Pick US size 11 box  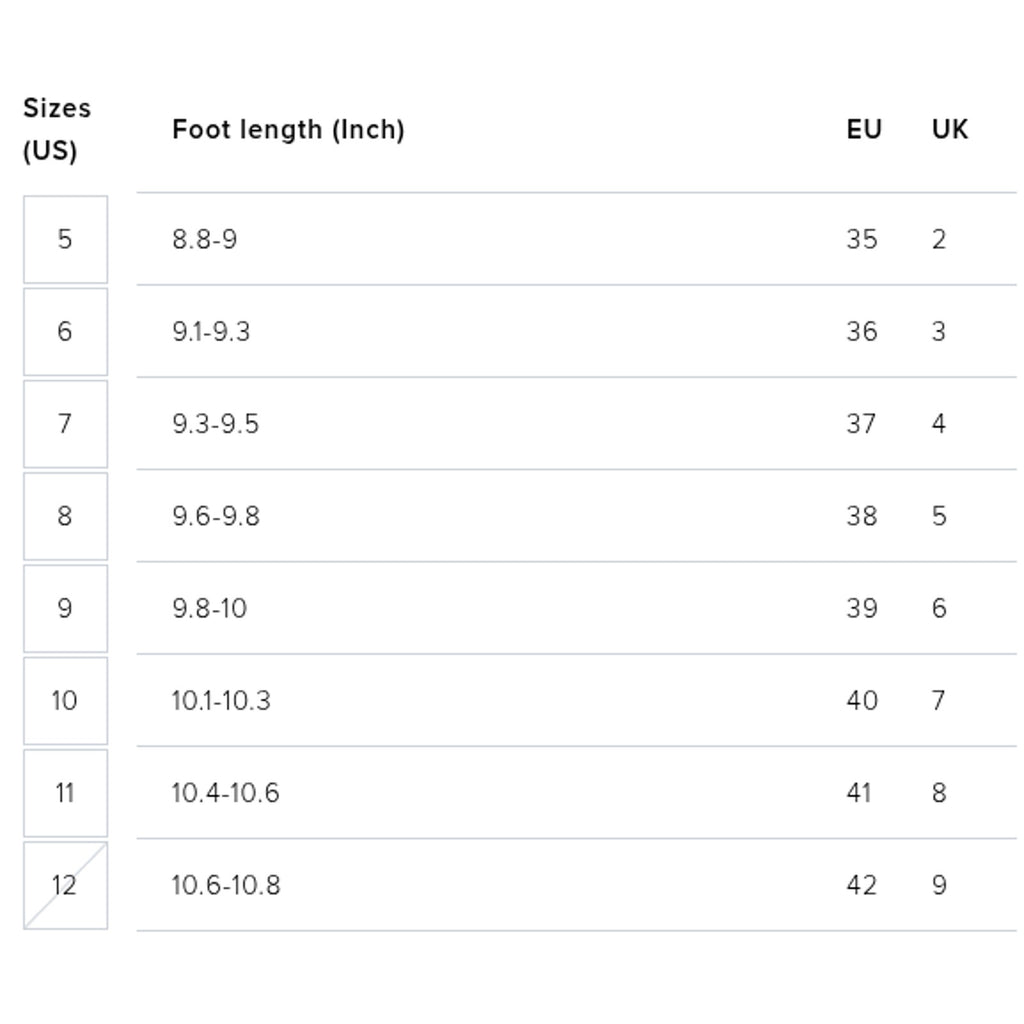click(65, 793)
